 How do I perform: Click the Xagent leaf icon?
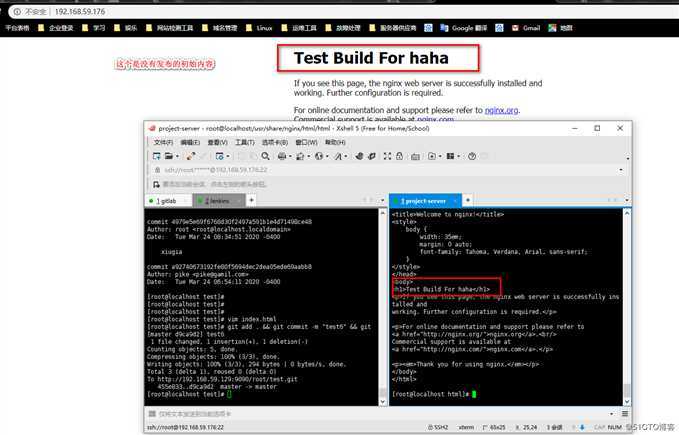[x=372, y=156]
